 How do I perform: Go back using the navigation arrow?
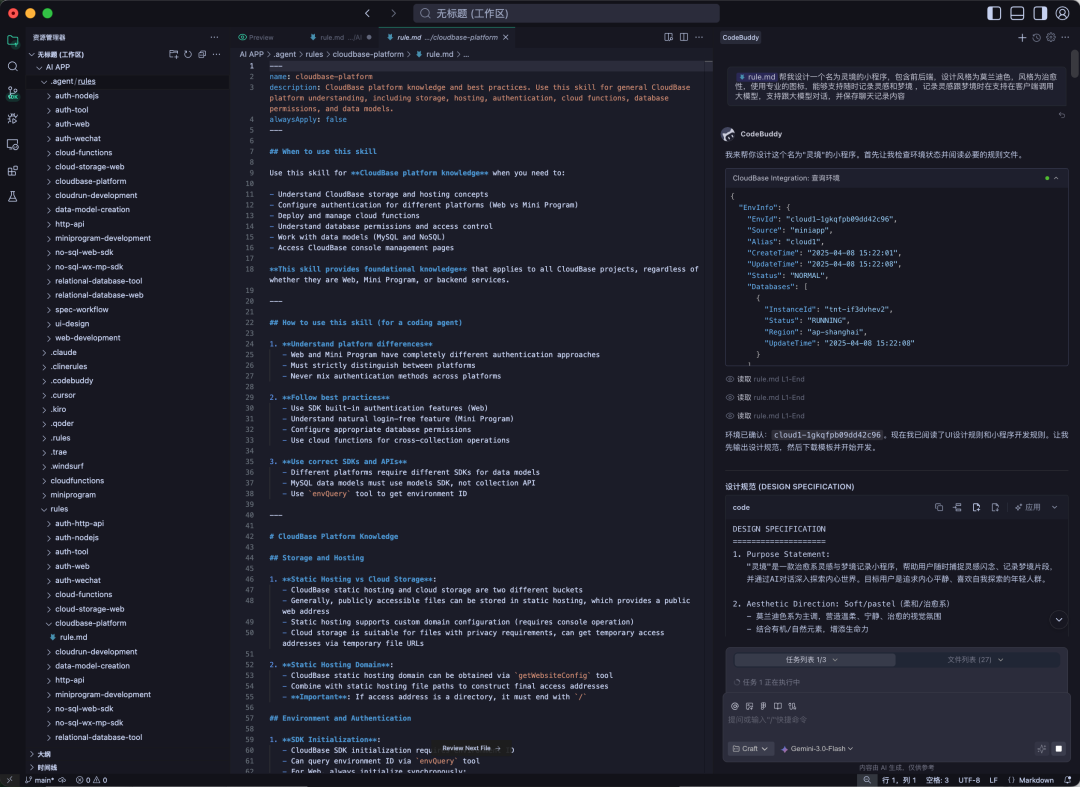tap(368, 13)
